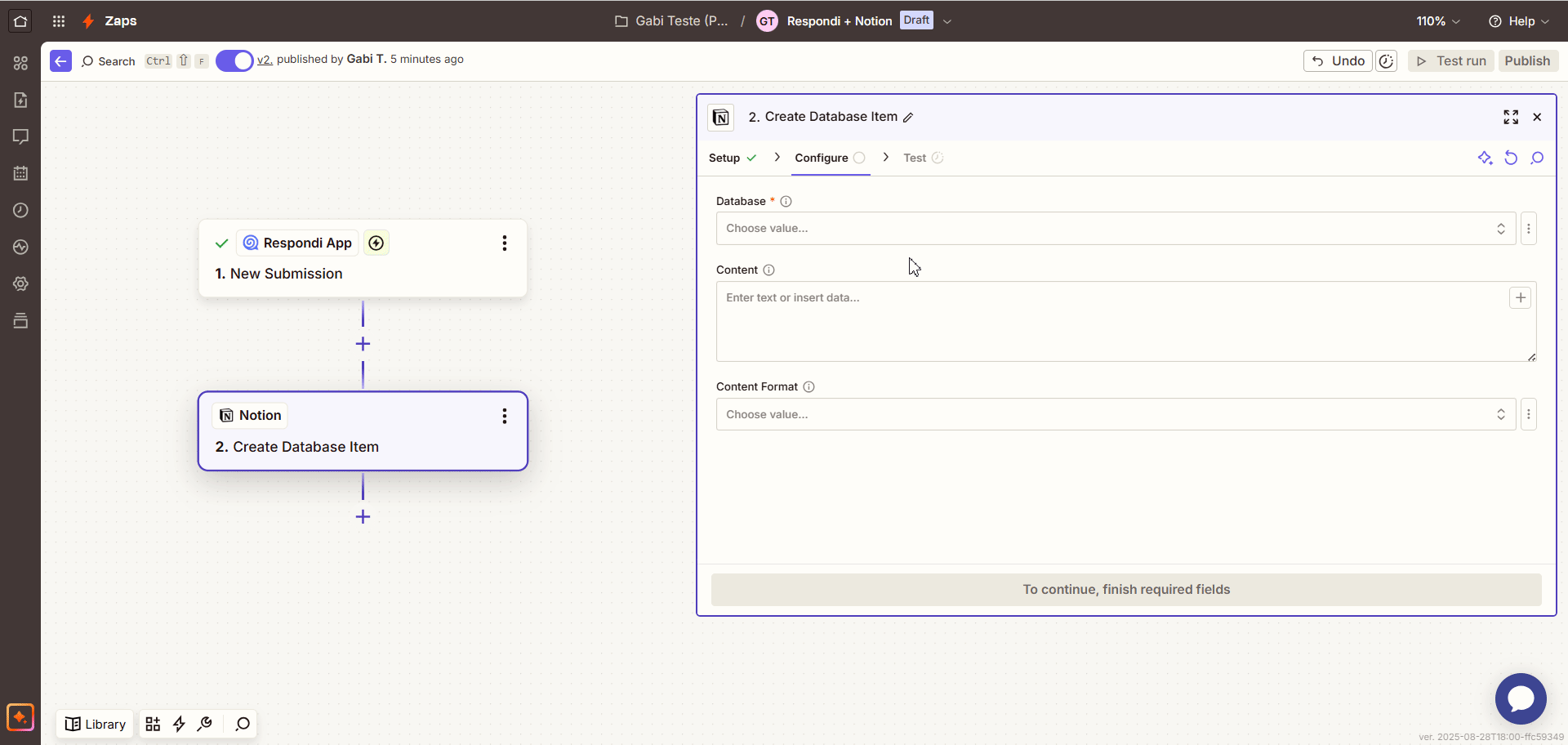Select the Respondi App New Submission step
The height and width of the screenshot is (745, 1568).
(363, 258)
